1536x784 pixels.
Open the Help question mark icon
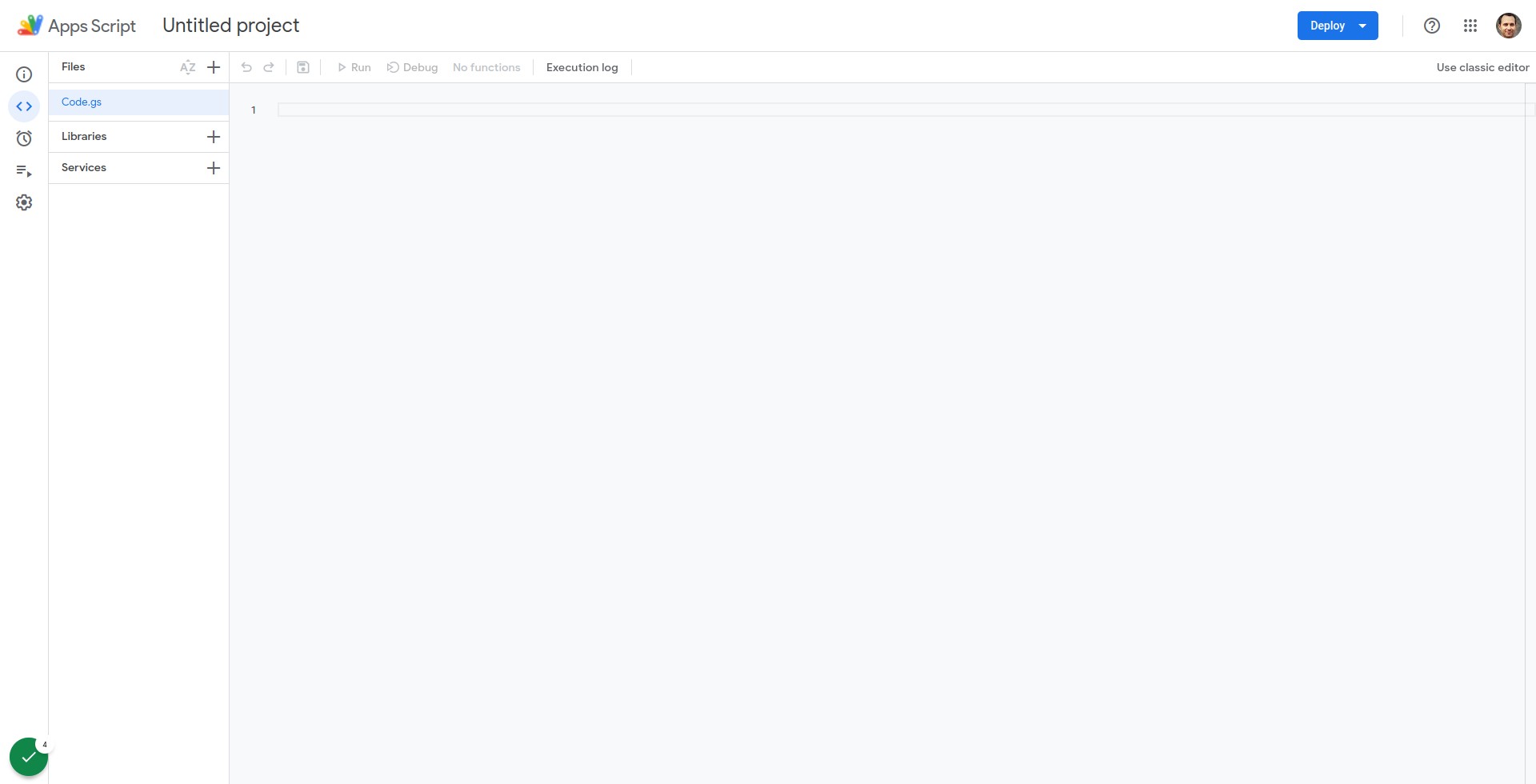pyautogui.click(x=1432, y=26)
